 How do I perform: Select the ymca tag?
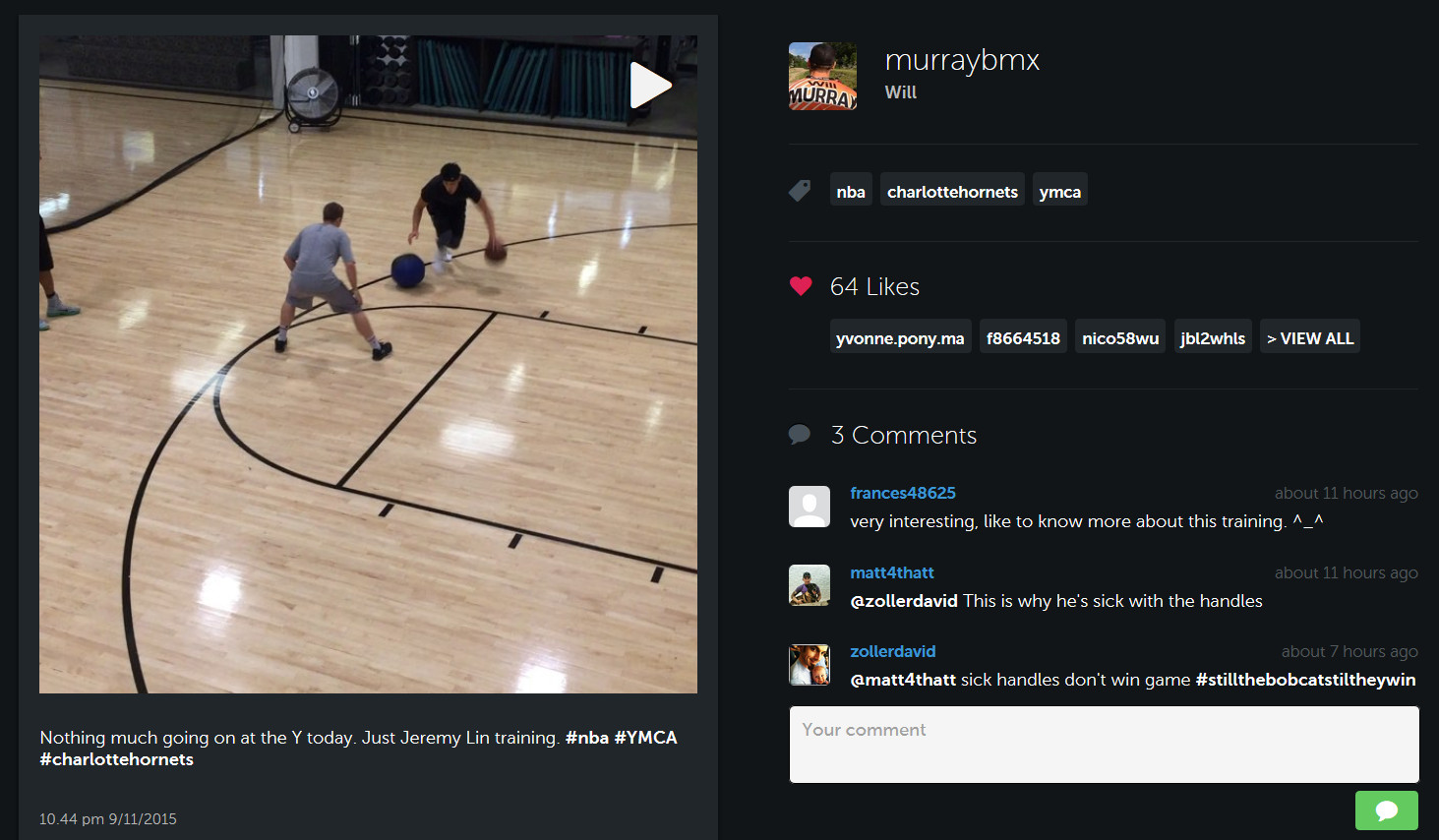click(x=1059, y=192)
